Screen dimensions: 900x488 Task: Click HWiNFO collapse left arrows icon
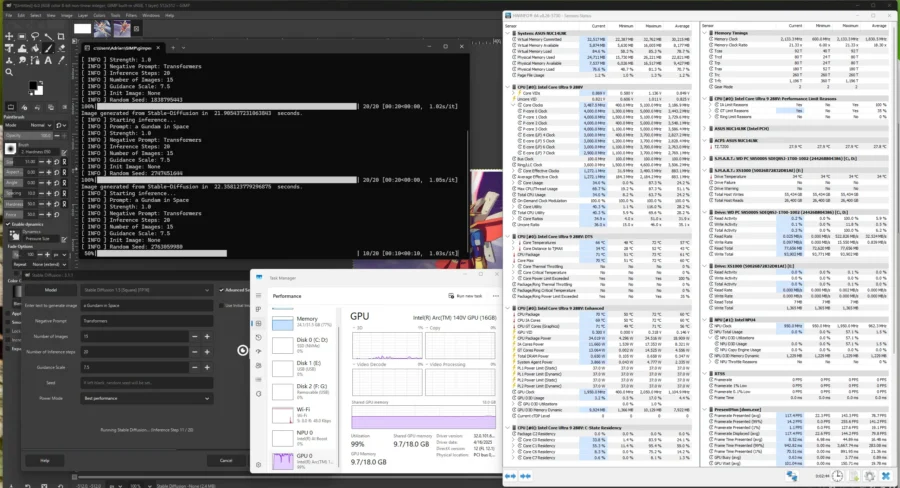(525, 476)
